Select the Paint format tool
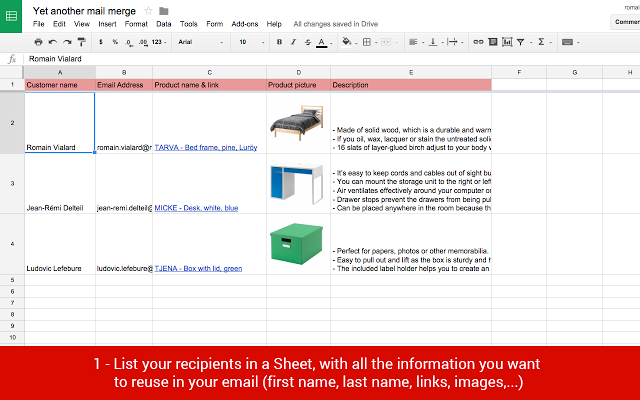Viewport: 640px width, 400px height. point(82,42)
